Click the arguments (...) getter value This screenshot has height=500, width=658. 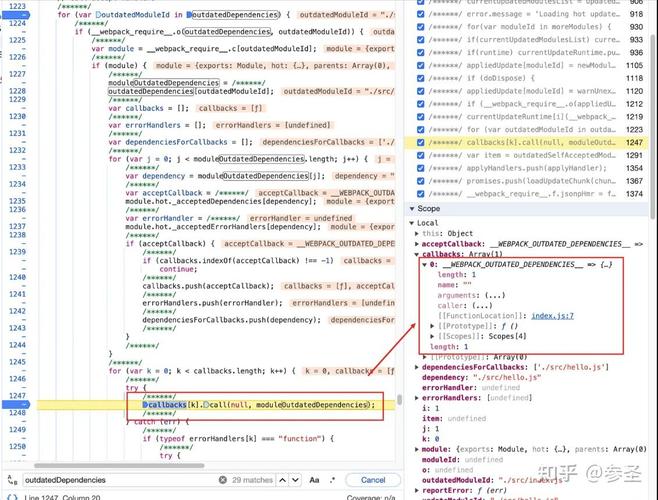point(494,295)
